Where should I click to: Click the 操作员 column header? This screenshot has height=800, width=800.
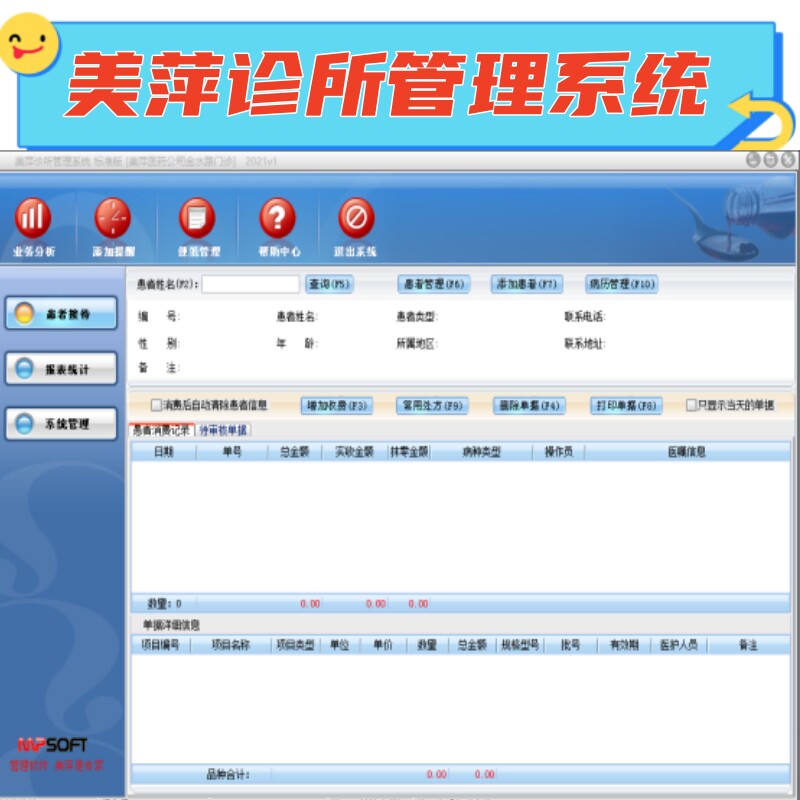pos(558,452)
